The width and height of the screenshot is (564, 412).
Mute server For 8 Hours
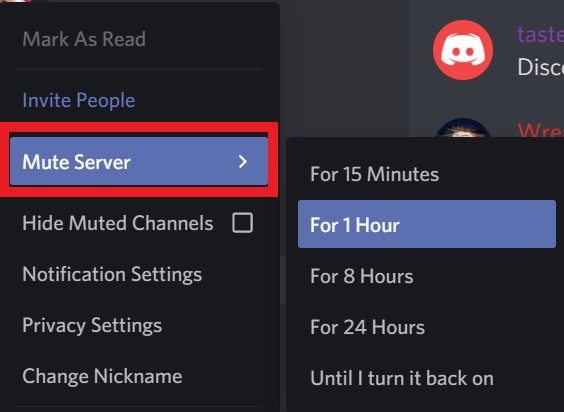[427, 276]
